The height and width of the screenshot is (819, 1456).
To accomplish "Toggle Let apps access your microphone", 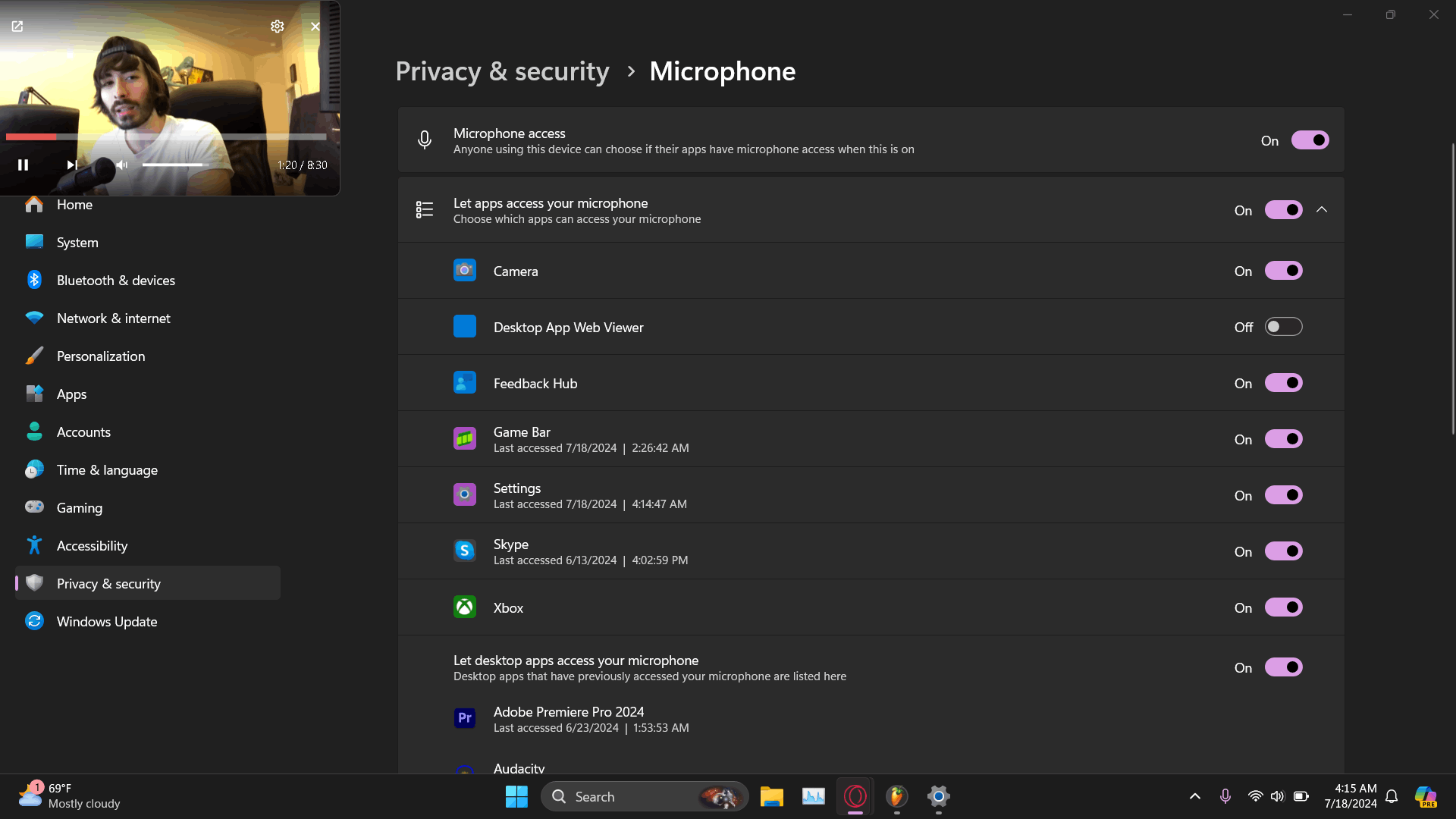I will click(x=1283, y=210).
